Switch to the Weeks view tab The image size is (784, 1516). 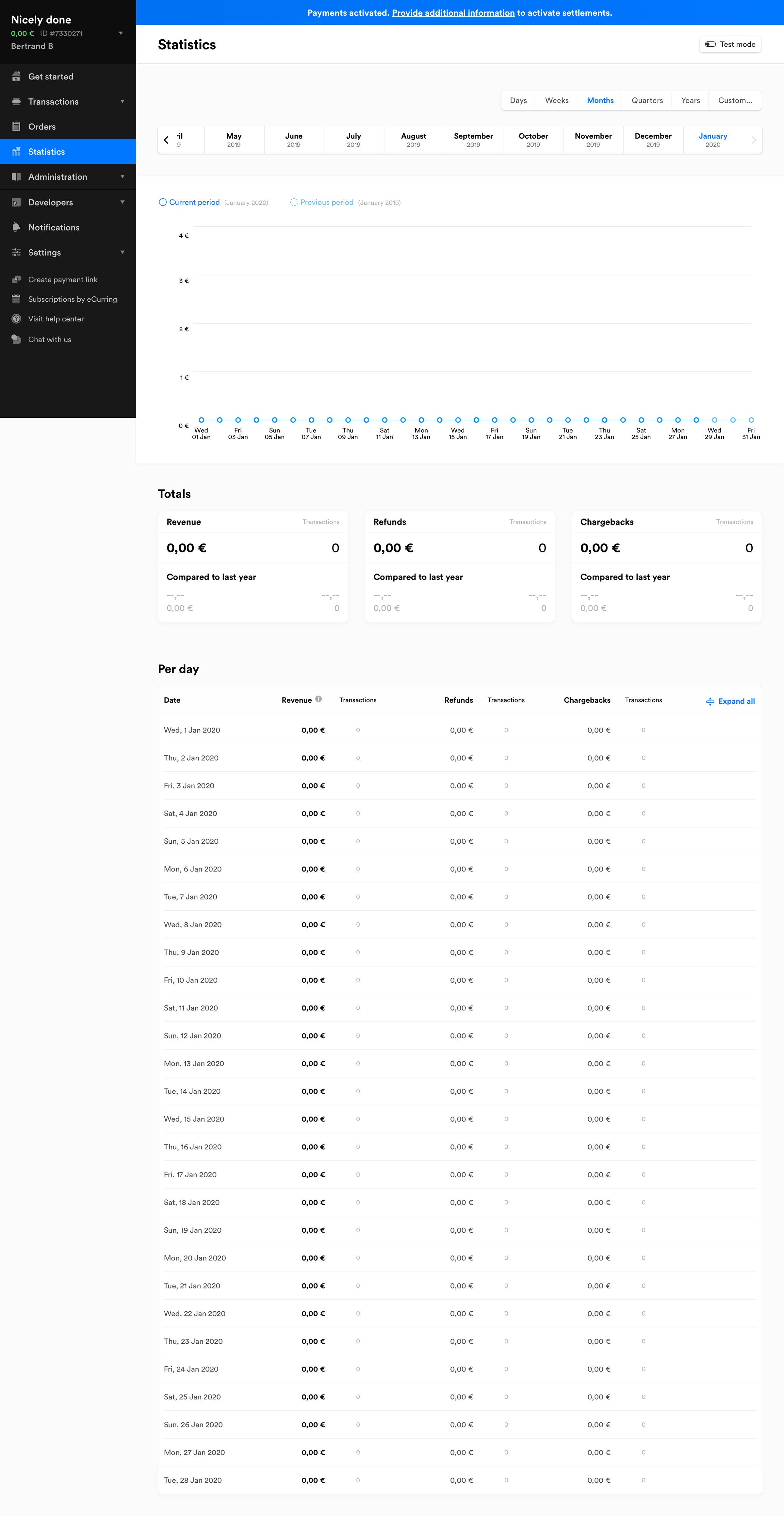556,101
